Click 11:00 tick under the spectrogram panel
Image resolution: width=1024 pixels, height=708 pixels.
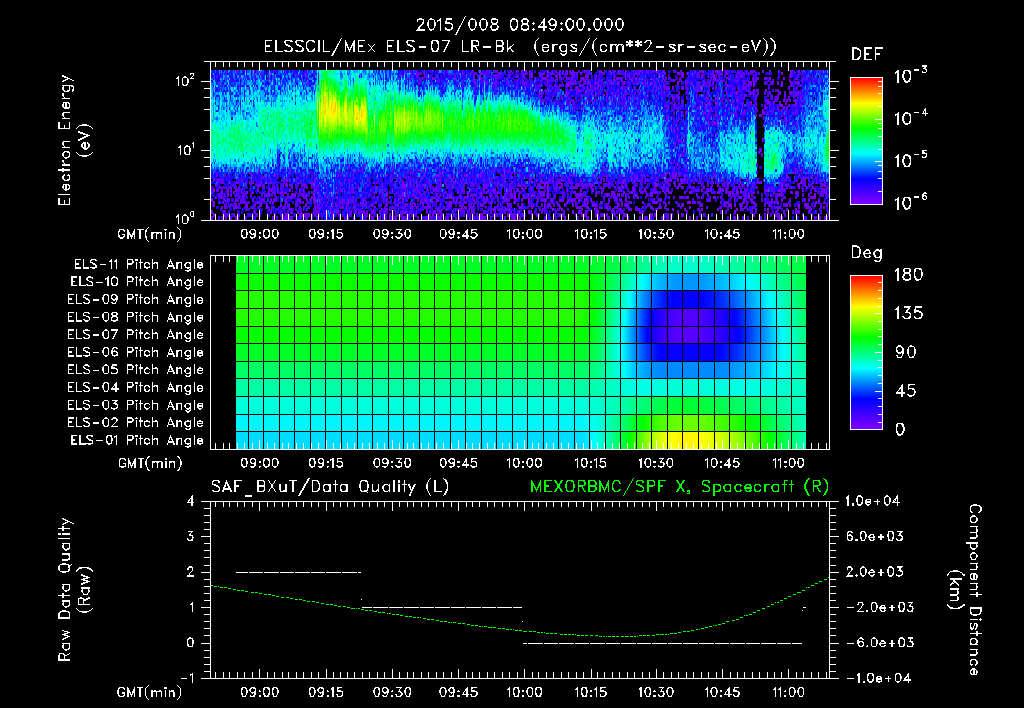tap(788, 234)
